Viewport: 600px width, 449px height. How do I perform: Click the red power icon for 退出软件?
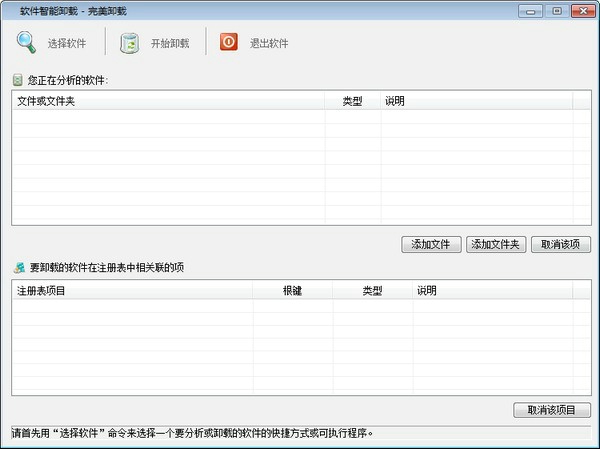click(x=229, y=43)
